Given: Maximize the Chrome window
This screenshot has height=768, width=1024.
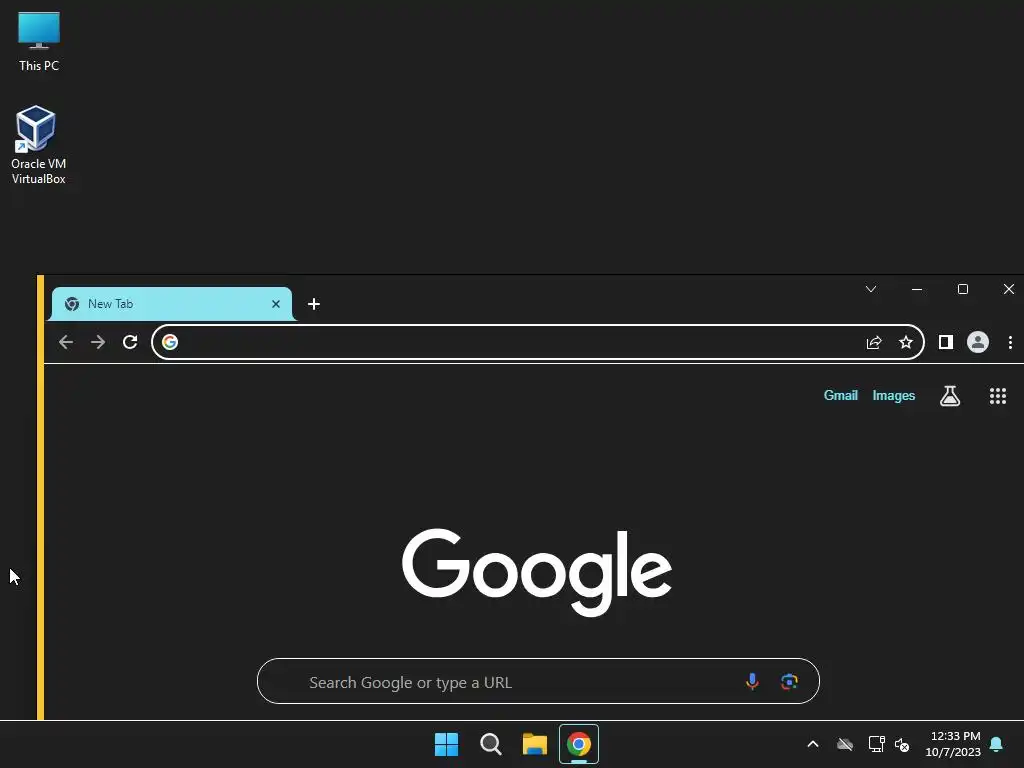Looking at the screenshot, I should coord(963,289).
